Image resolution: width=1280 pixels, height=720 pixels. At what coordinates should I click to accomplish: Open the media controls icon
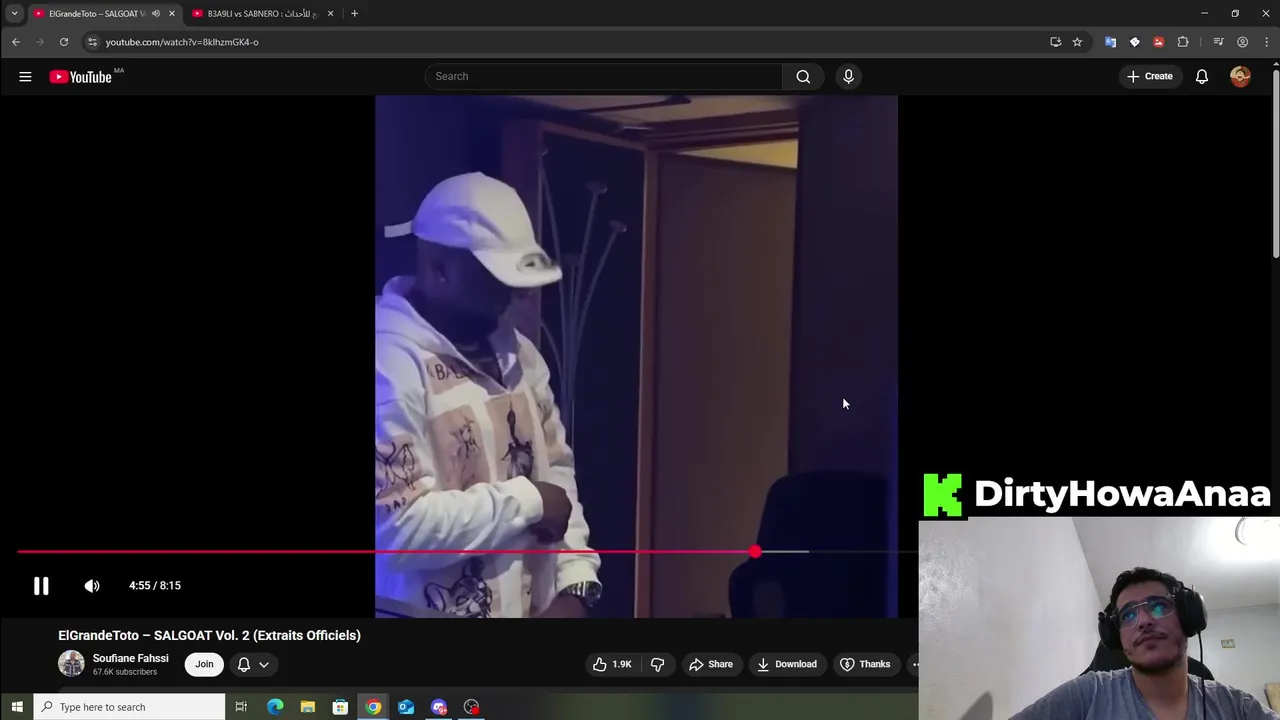1218,42
